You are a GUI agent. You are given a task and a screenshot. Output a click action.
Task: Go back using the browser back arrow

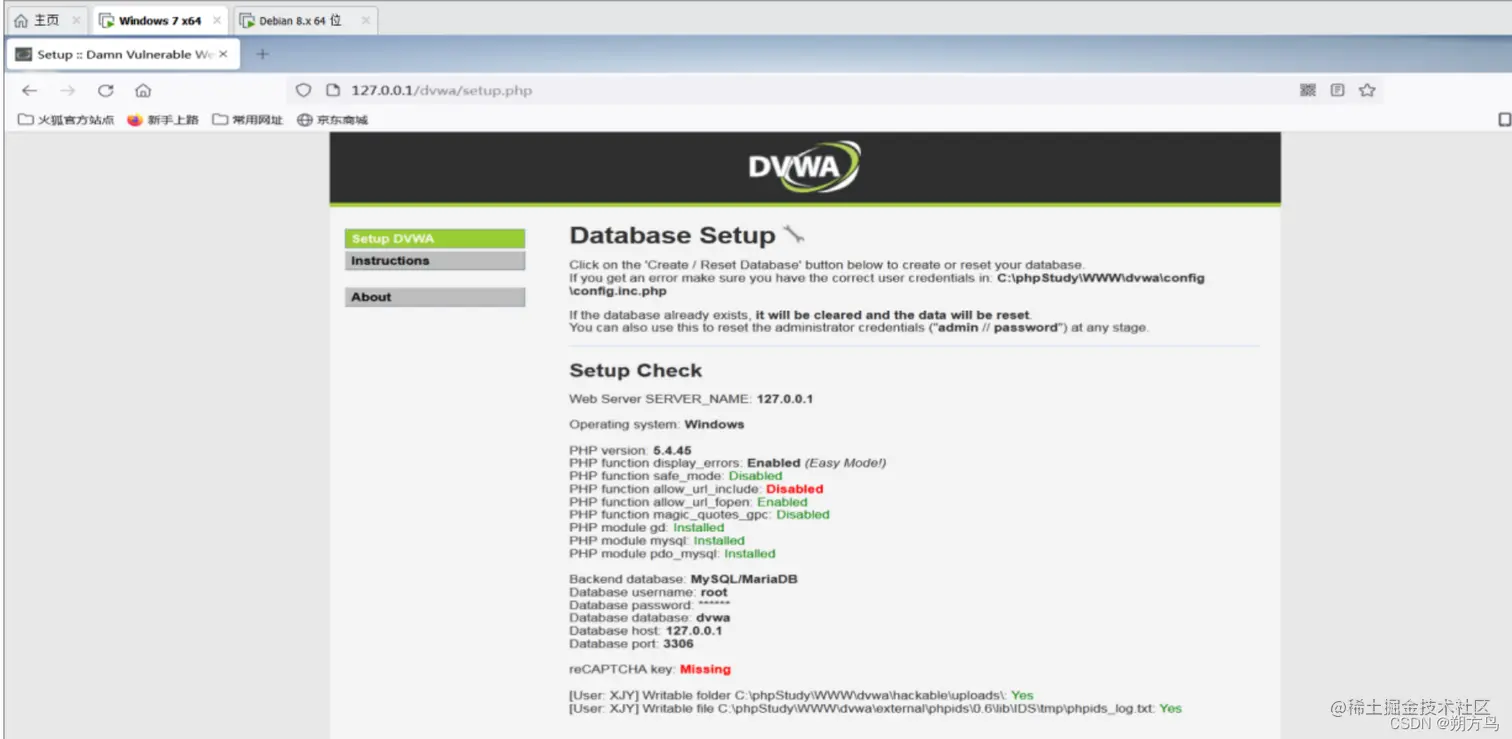pos(29,90)
